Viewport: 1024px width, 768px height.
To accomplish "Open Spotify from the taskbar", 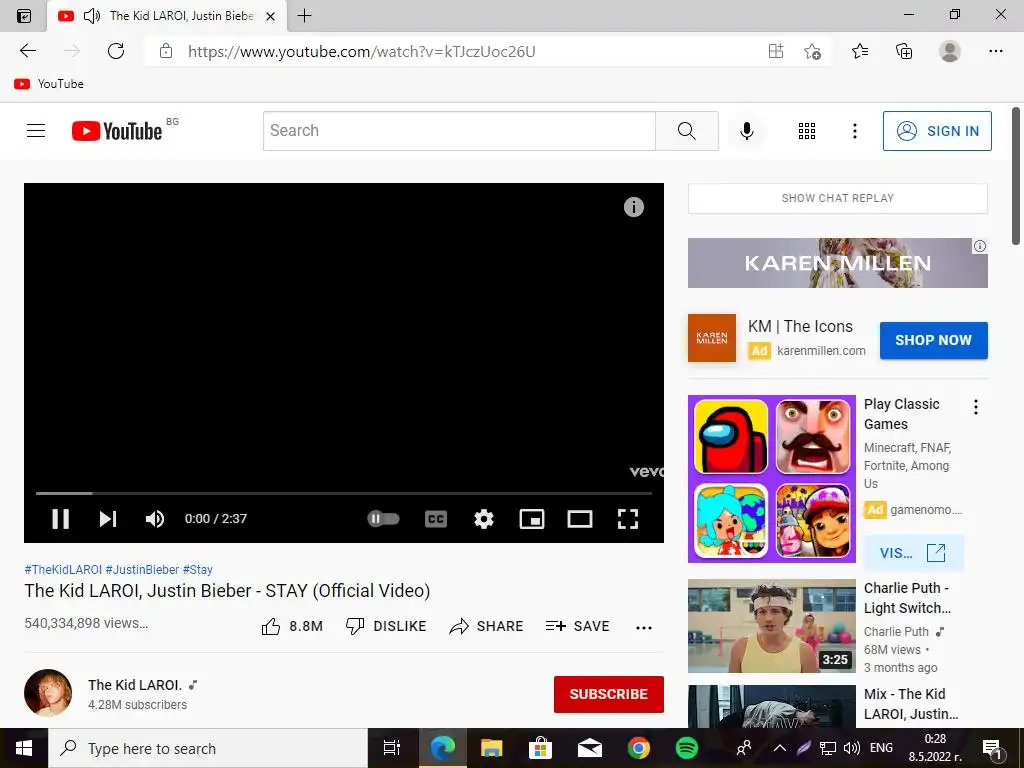I will coord(686,748).
